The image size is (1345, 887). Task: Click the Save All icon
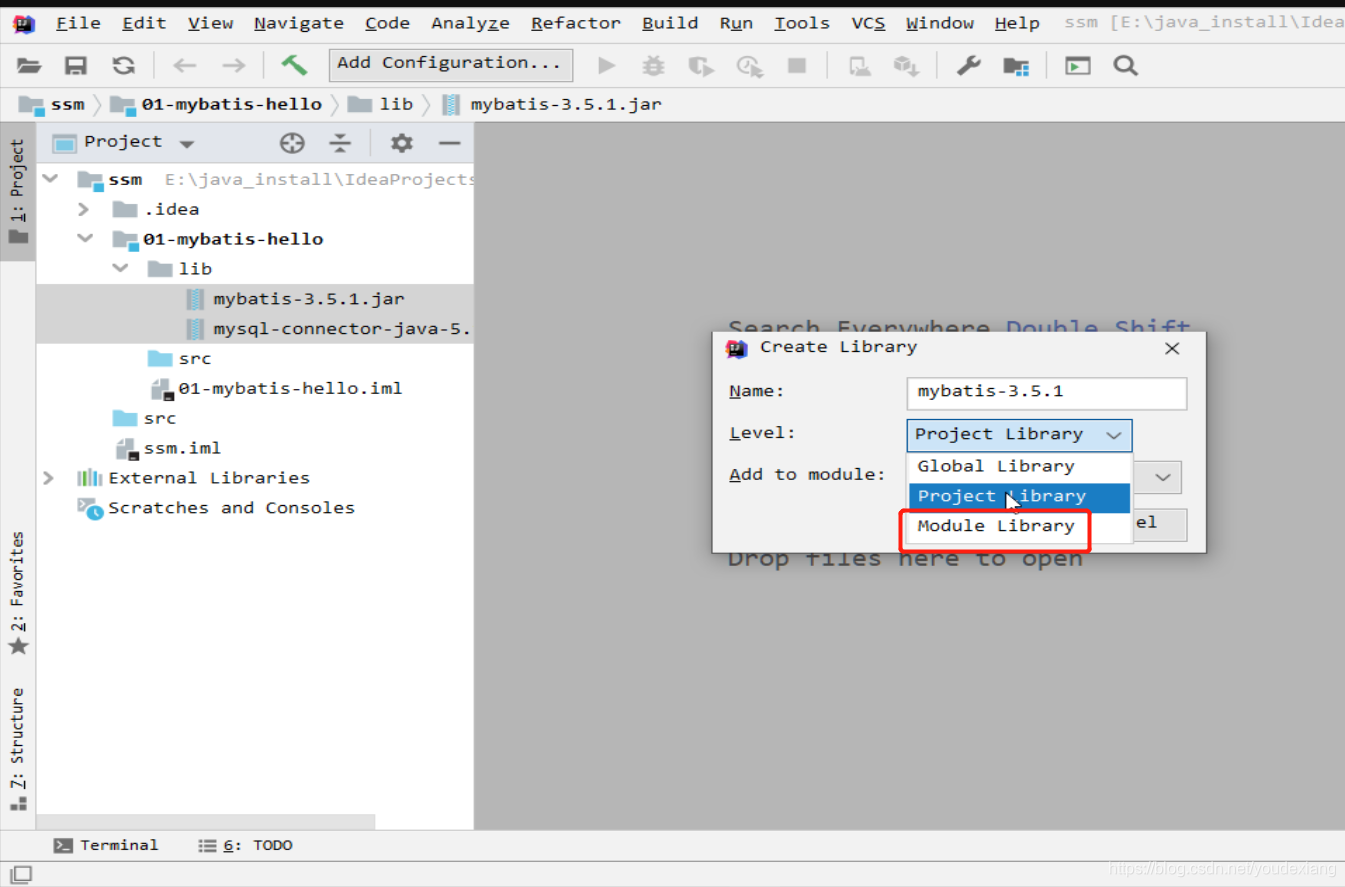pyautogui.click(x=75, y=65)
